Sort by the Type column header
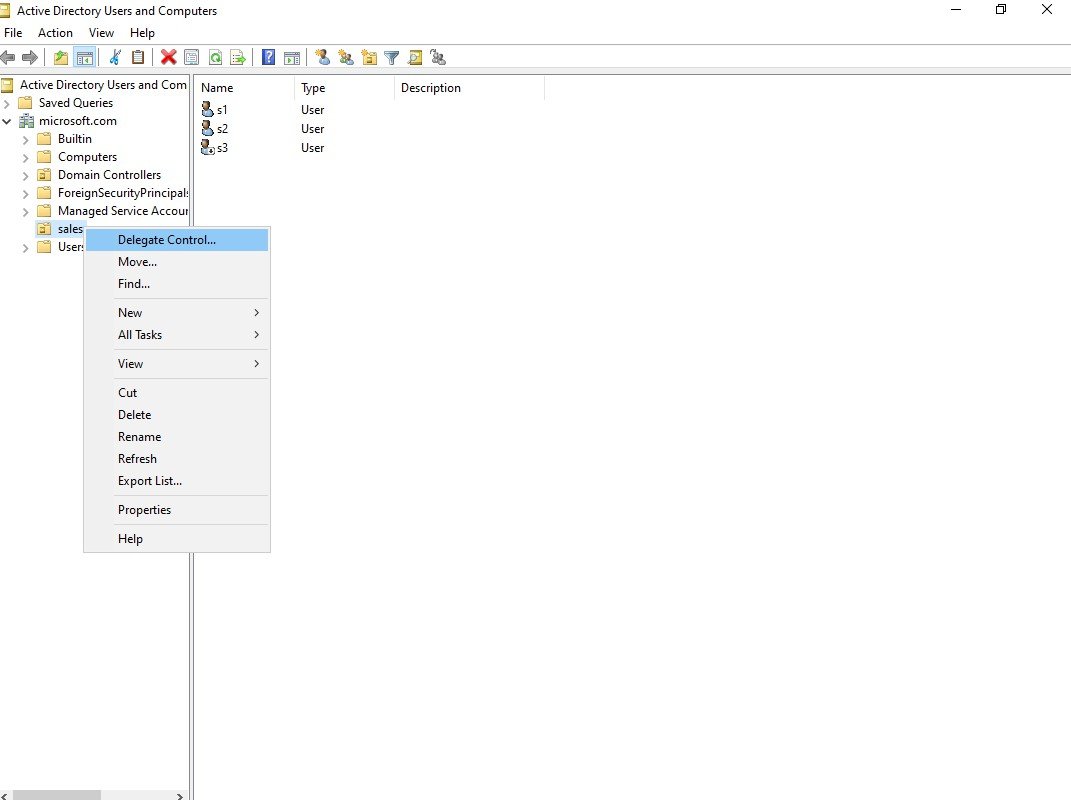The image size is (1071, 800). tap(344, 87)
